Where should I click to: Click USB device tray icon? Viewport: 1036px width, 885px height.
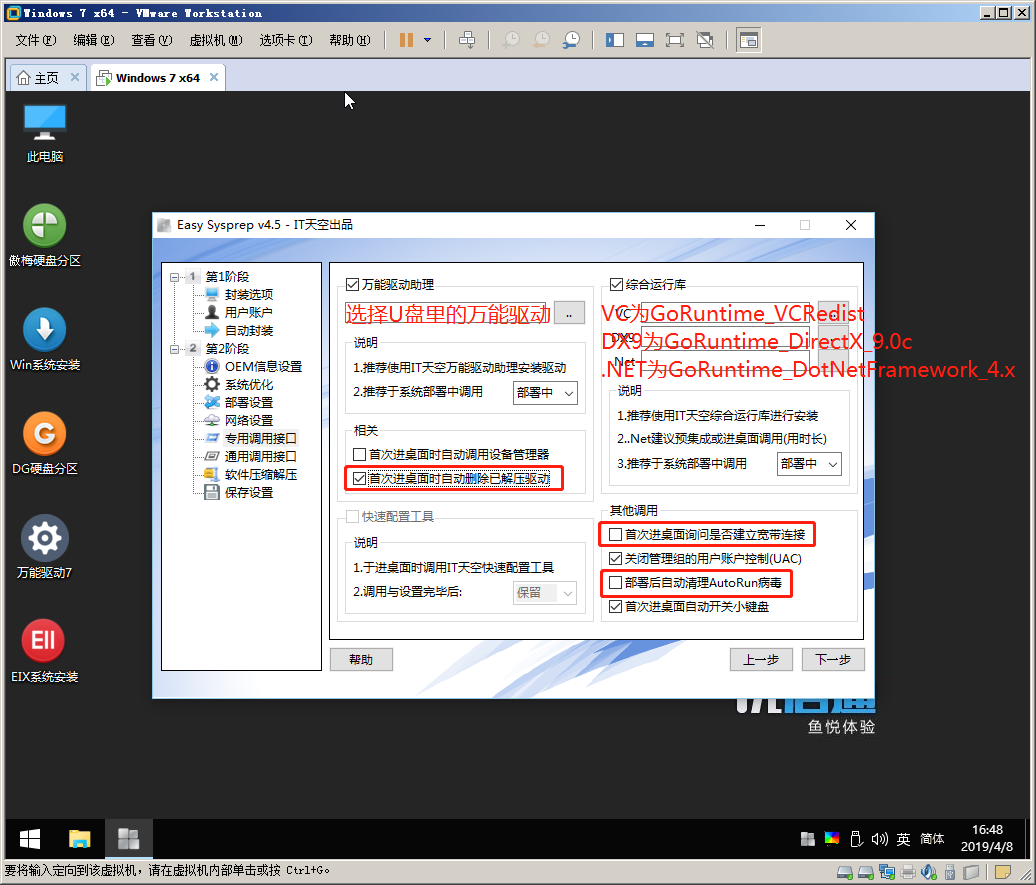coord(856,839)
